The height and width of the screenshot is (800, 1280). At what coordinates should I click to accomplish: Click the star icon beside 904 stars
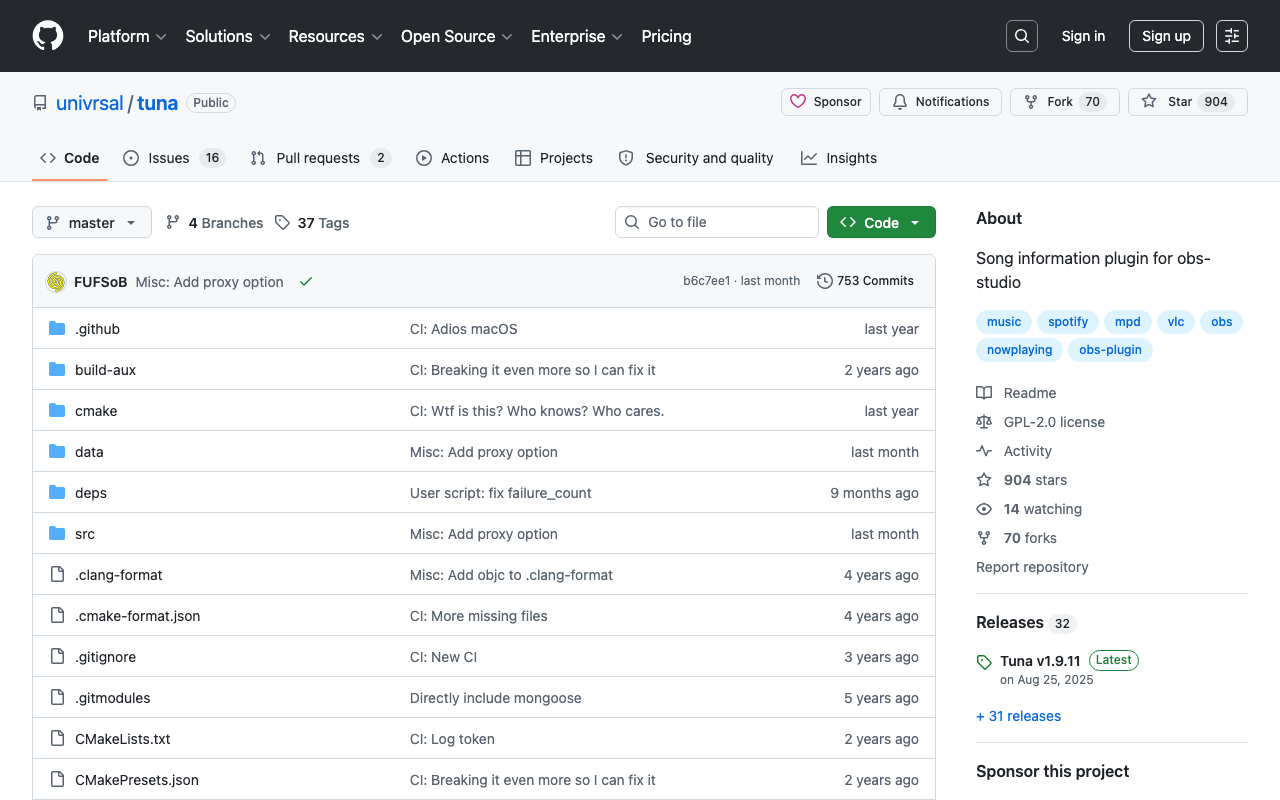984,480
